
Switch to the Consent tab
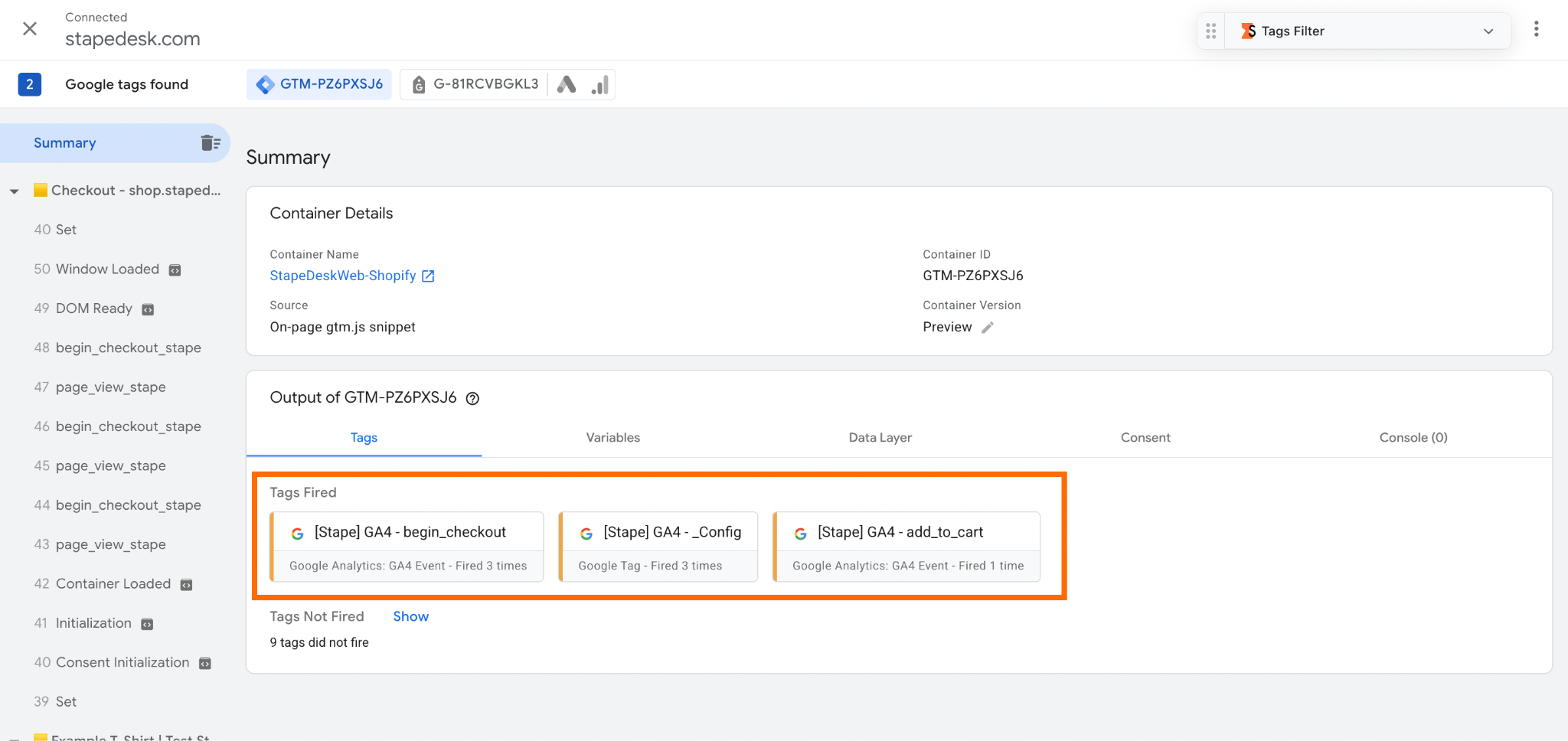1145,438
